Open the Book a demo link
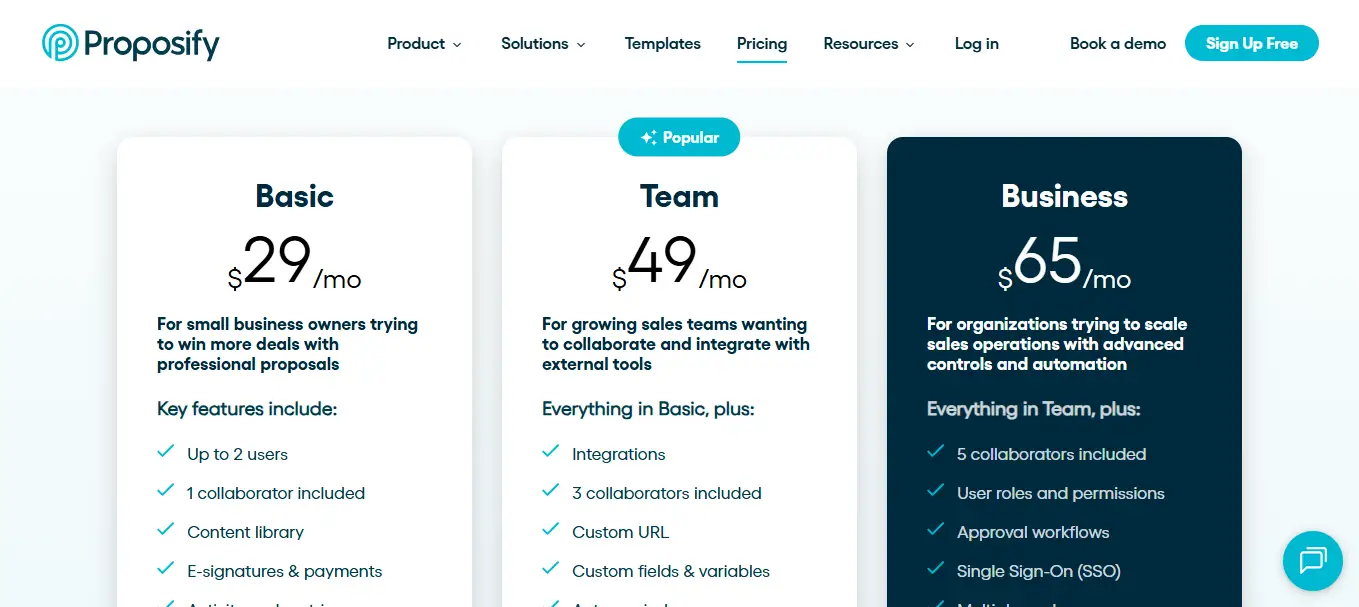1359x607 pixels. coord(1118,44)
